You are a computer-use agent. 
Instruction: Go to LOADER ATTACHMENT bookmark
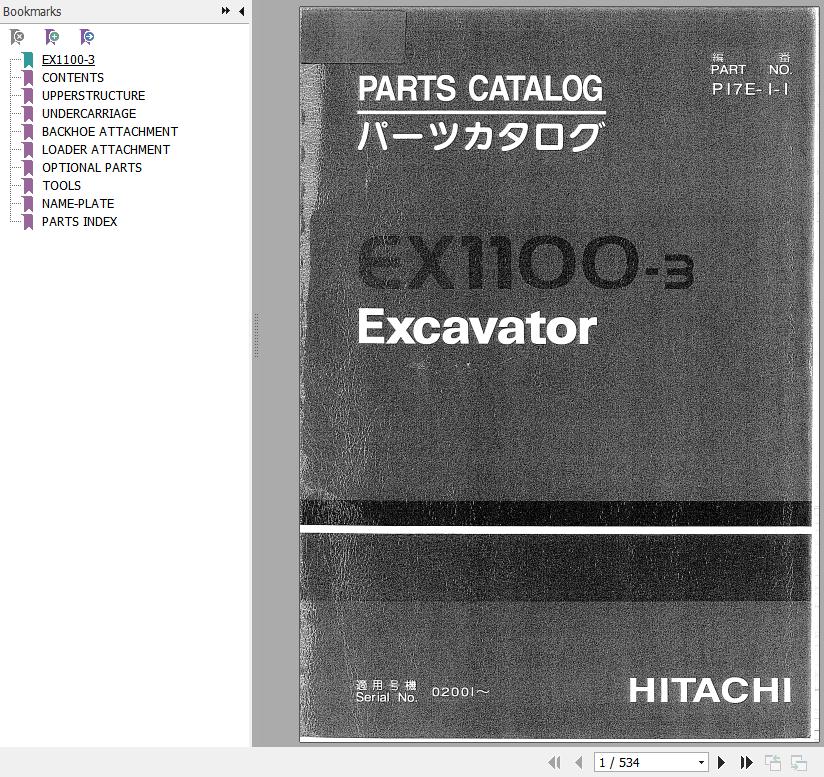point(106,150)
